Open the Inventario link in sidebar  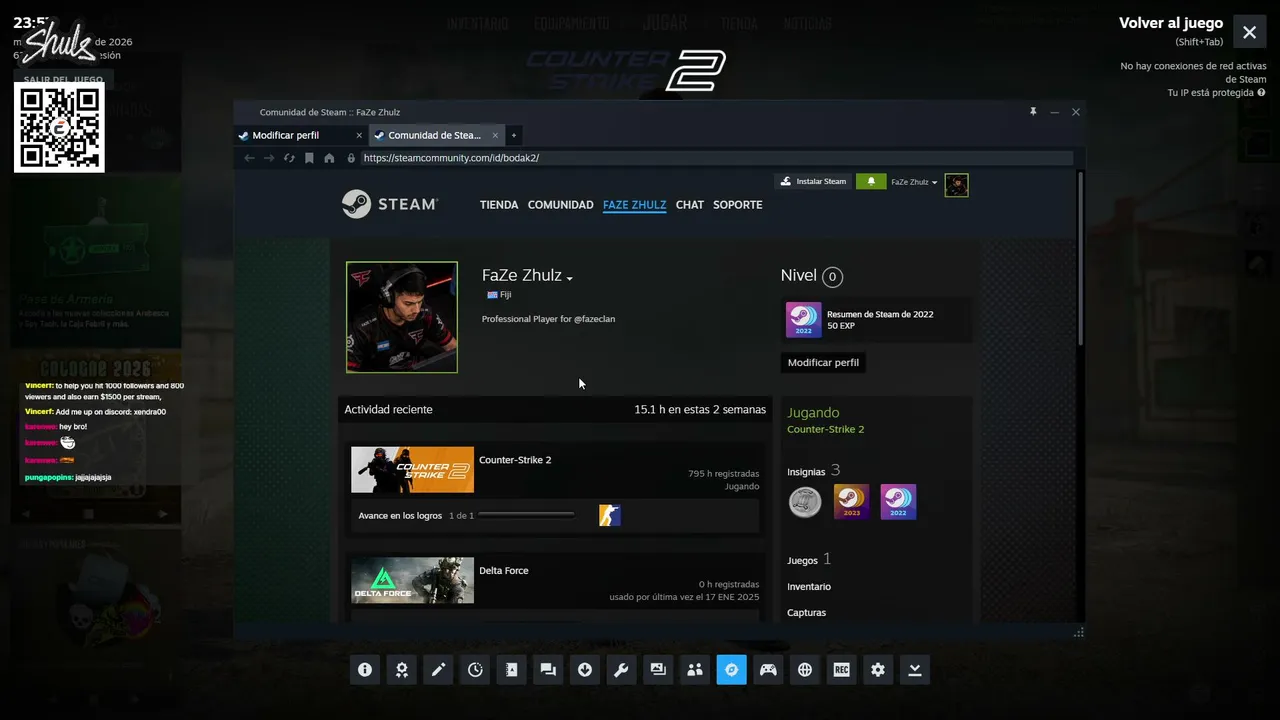809,587
